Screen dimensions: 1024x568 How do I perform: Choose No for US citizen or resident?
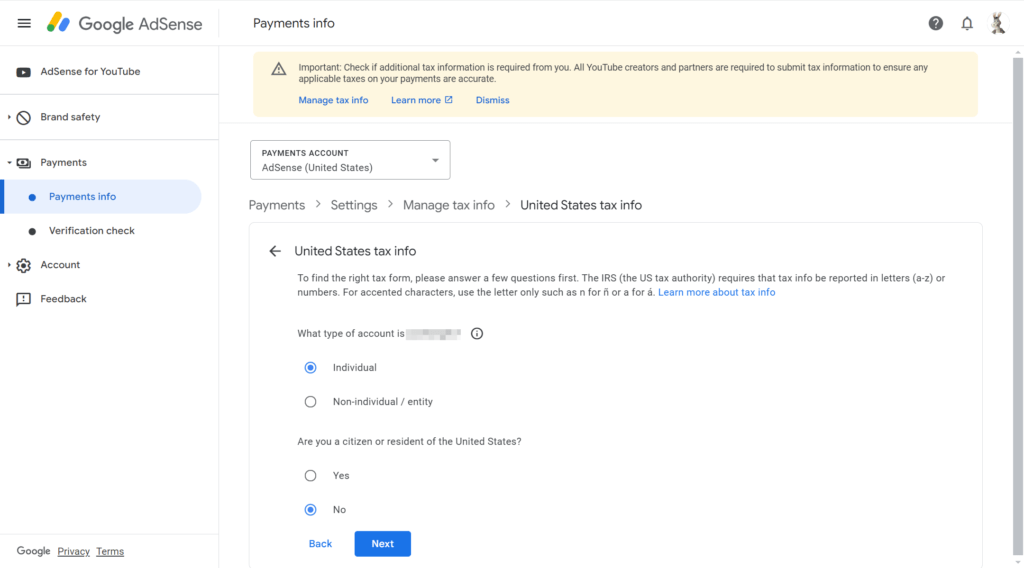point(310,509)
